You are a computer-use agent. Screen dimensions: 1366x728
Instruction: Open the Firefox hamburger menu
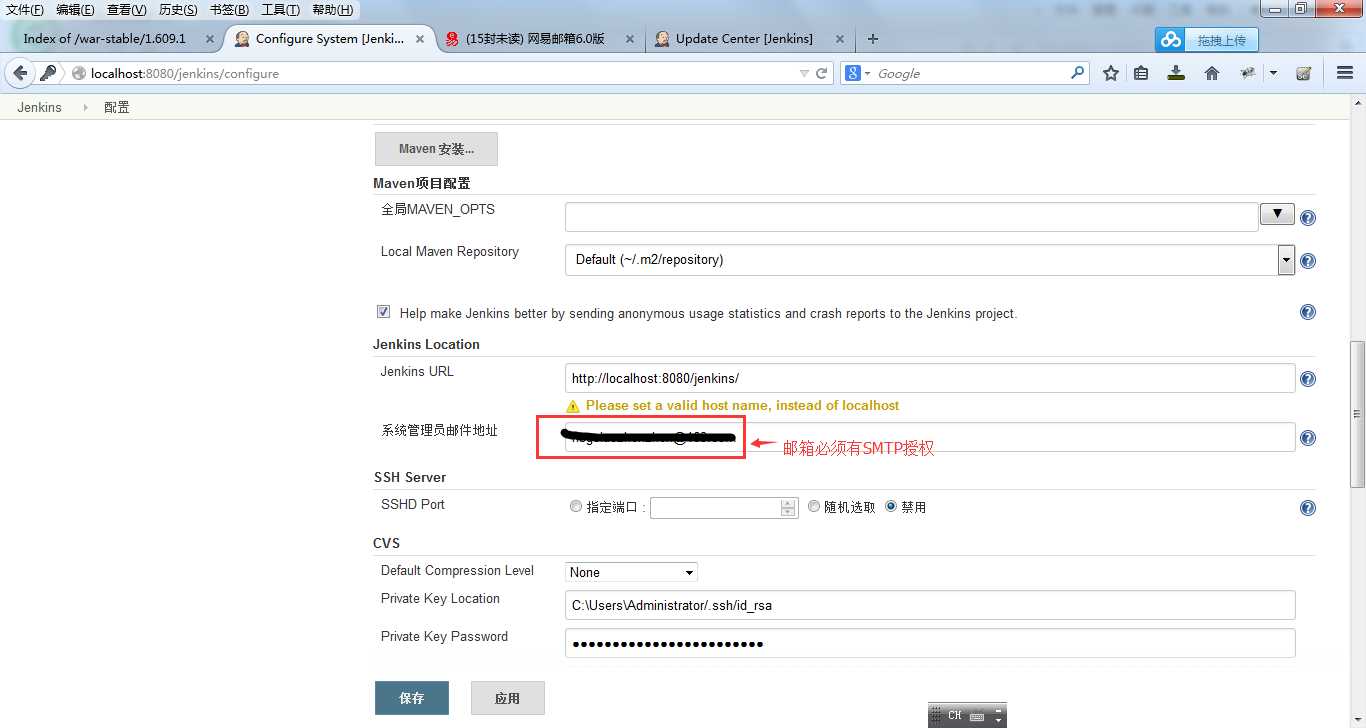click(x=1345, y=73)
